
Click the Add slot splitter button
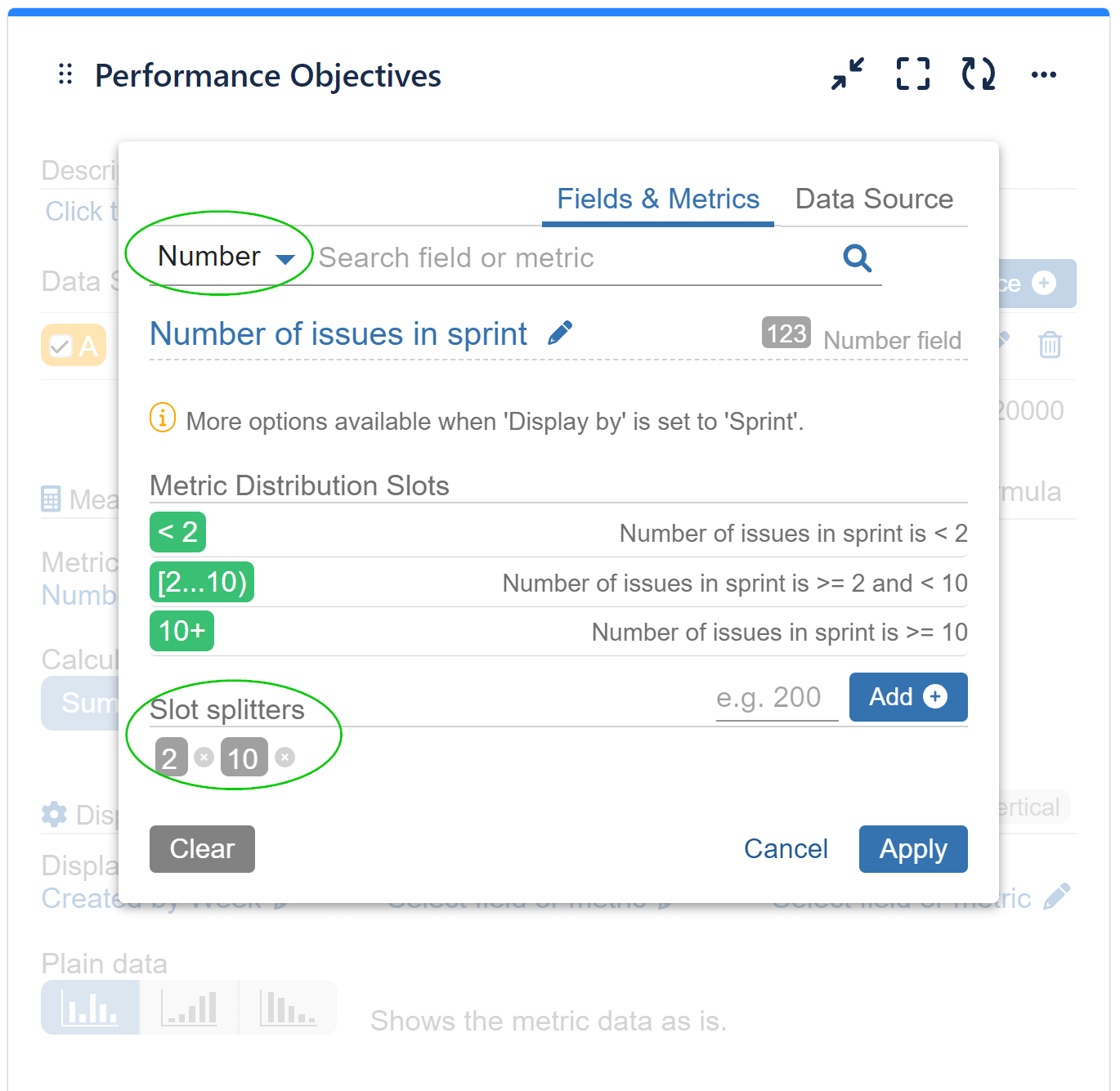907,696
